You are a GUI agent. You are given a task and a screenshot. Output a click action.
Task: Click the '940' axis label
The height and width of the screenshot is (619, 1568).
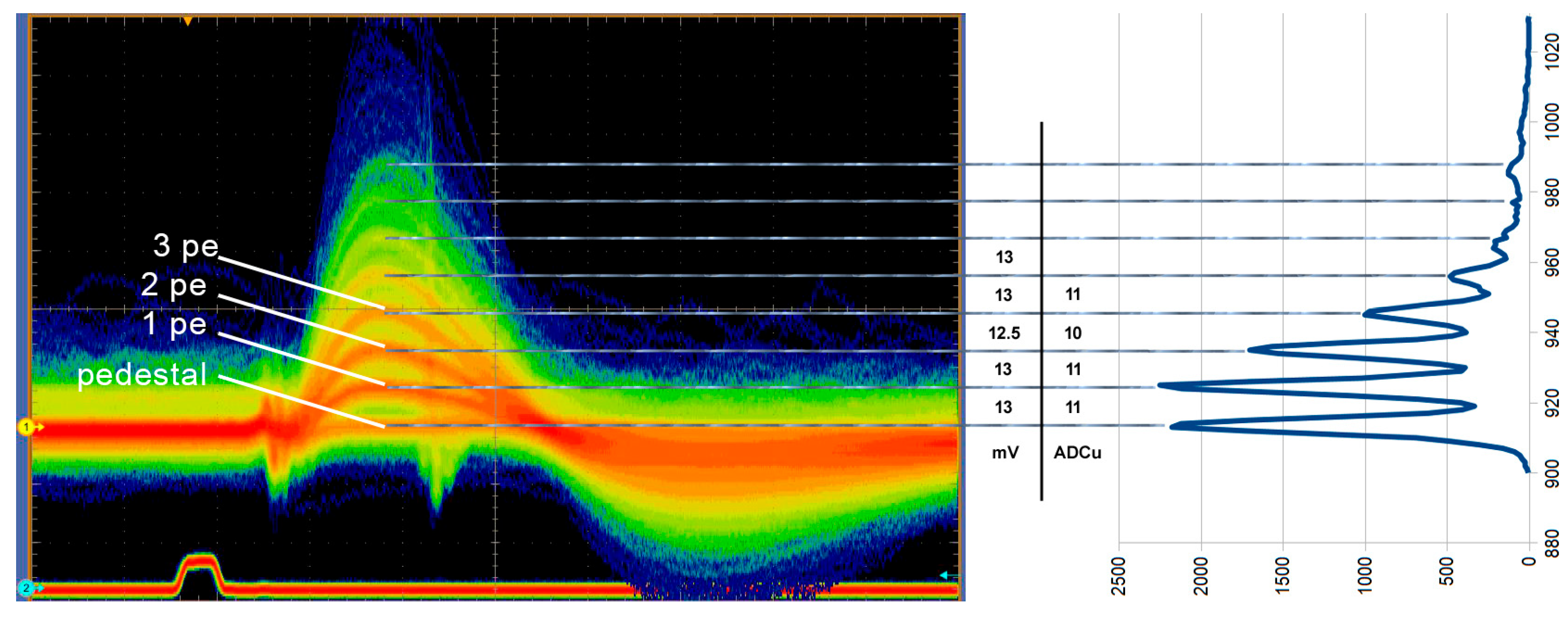pyautogui.click(x=1552, y=333)
